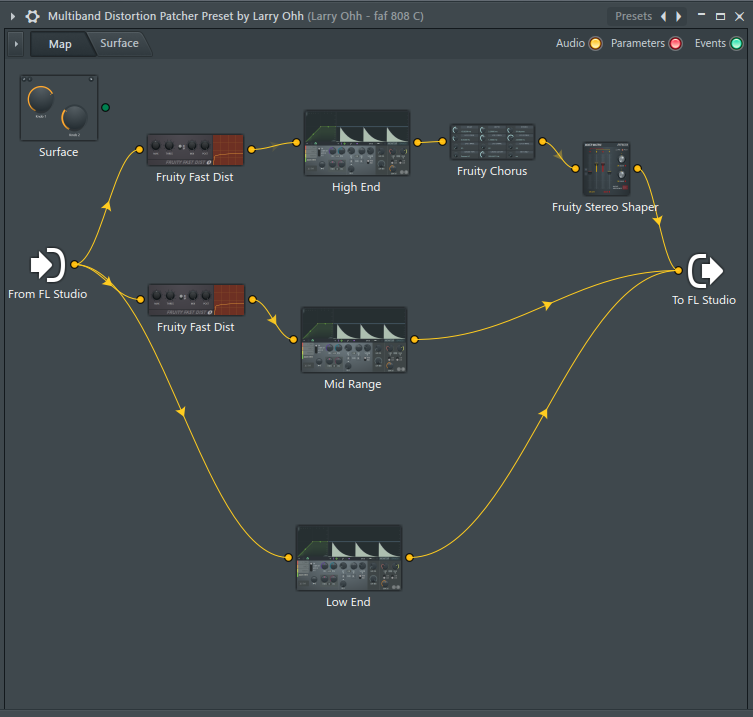The height and width of the screenshot is (717, 753).
Task: Toggle Audio connections visibility
Action: pos(595,44)
